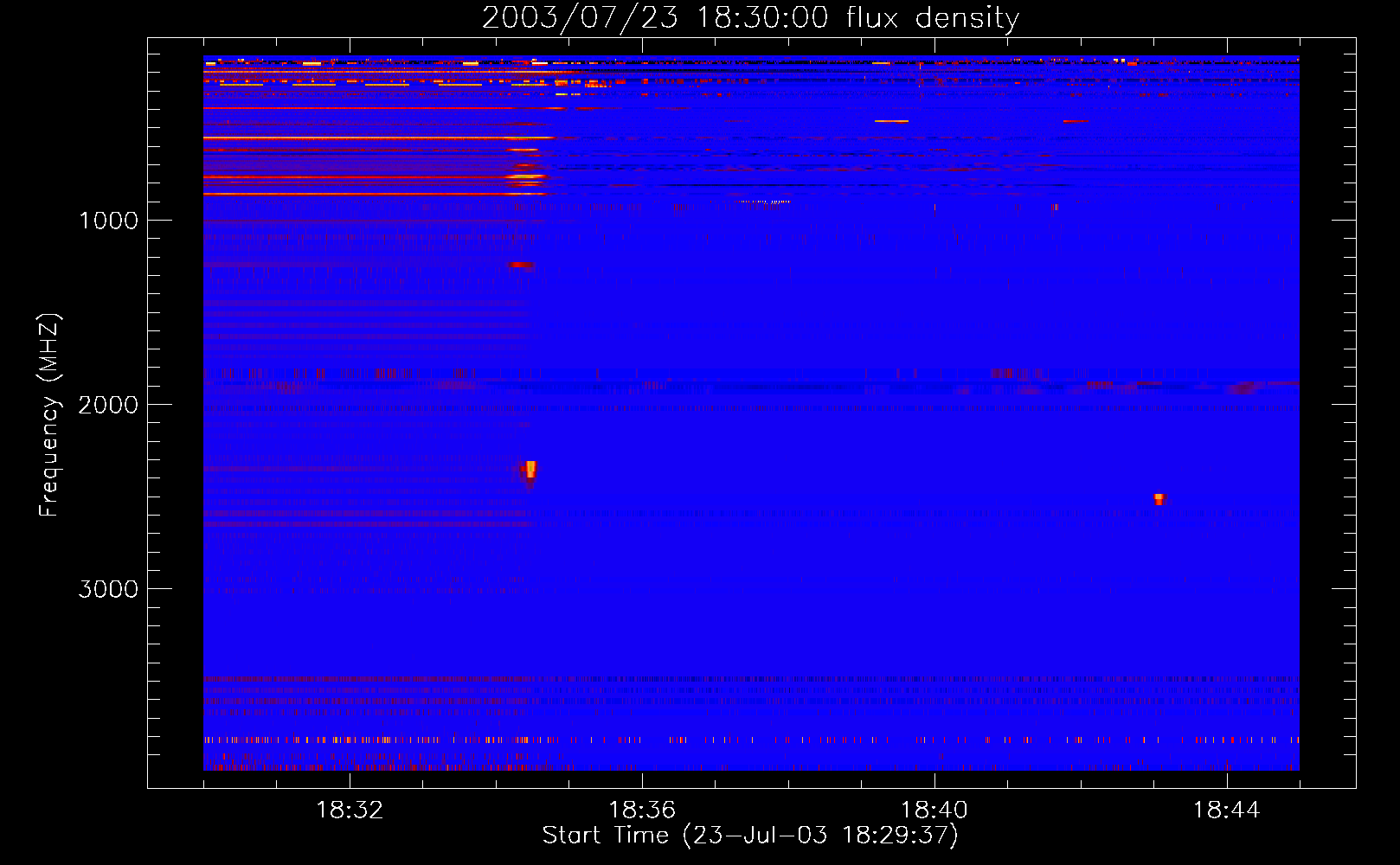Click the small red burst near 18:43
Image resolution: width=1400 pixels, height=865 pixels.
click(1159, 499)
